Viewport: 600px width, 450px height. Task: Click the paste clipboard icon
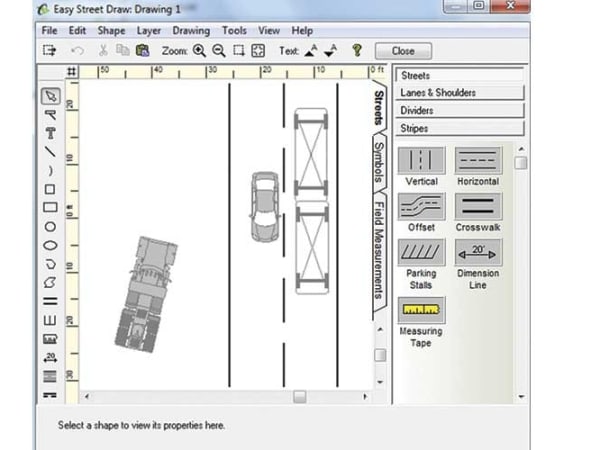[x=141, y=50]
